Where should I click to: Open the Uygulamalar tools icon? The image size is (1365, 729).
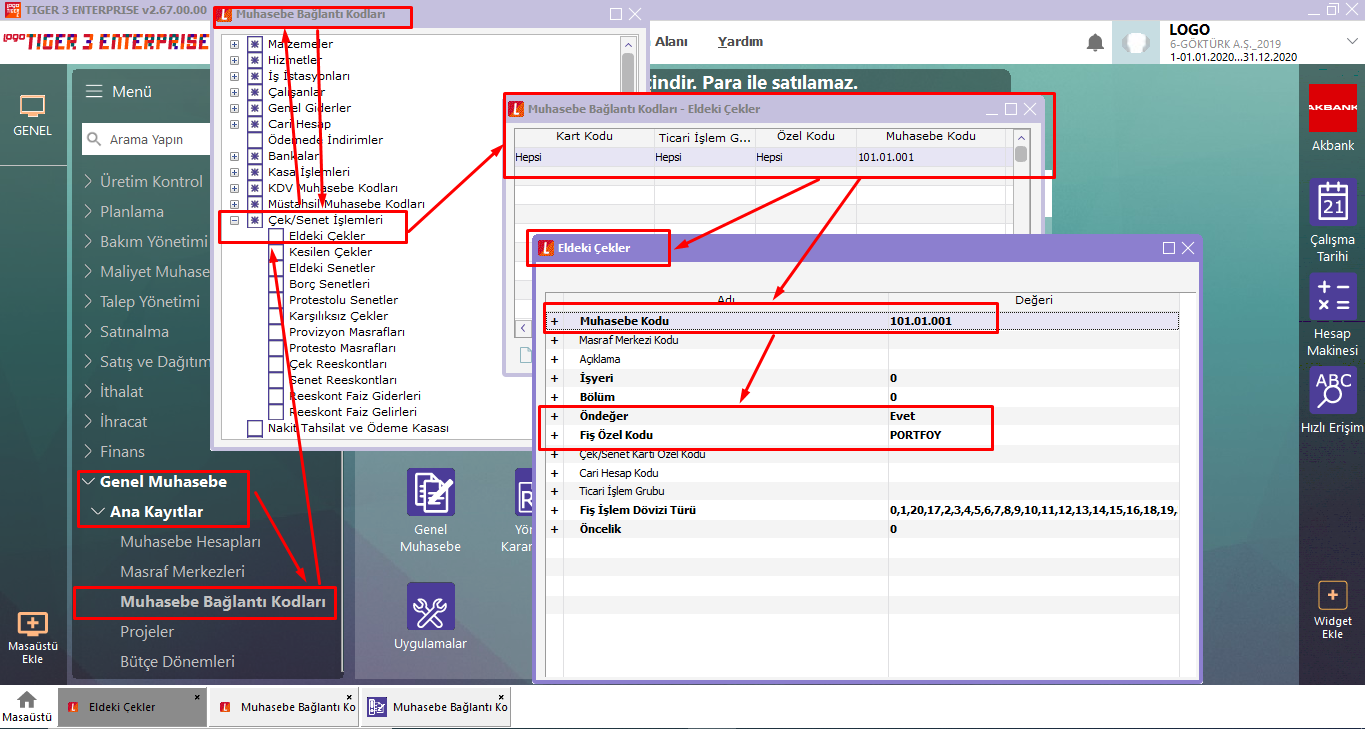pyautogui.click(x=431, y=606)
